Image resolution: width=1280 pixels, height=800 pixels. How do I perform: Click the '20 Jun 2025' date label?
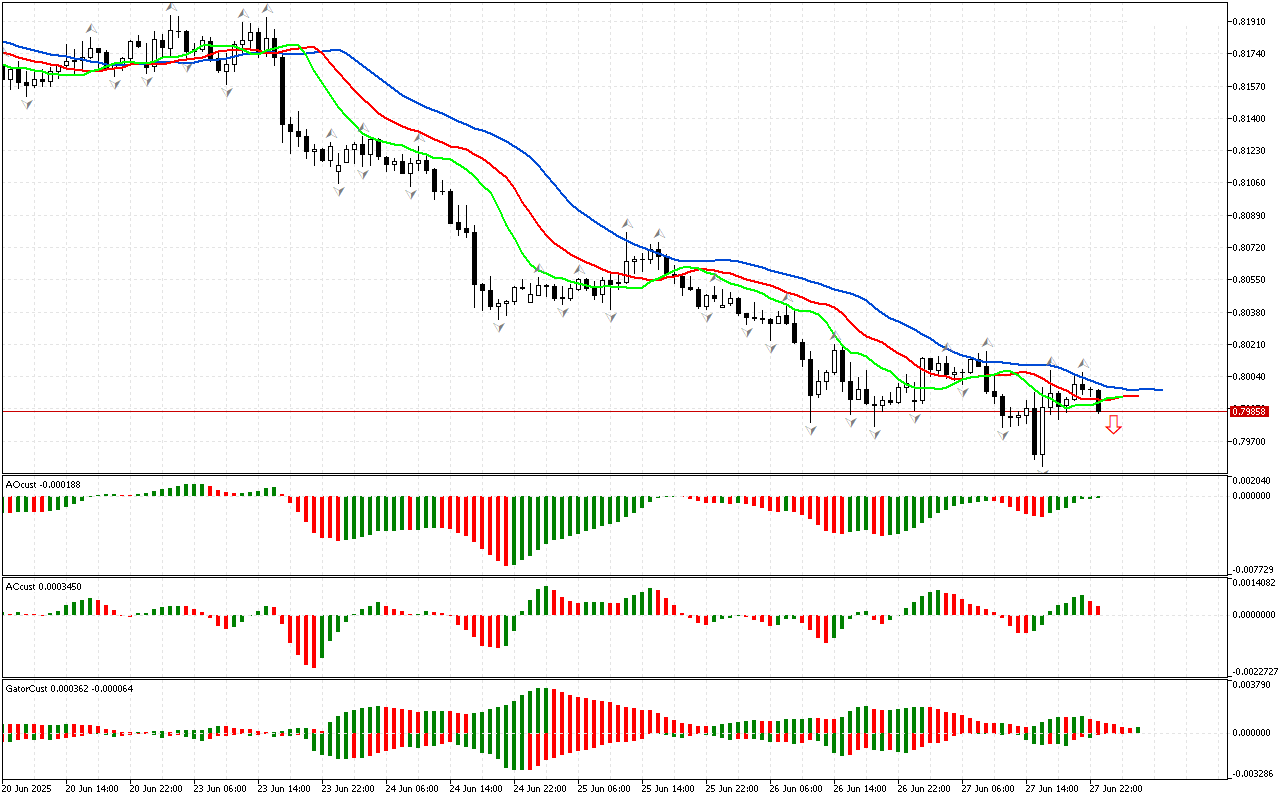coord(28,788)
